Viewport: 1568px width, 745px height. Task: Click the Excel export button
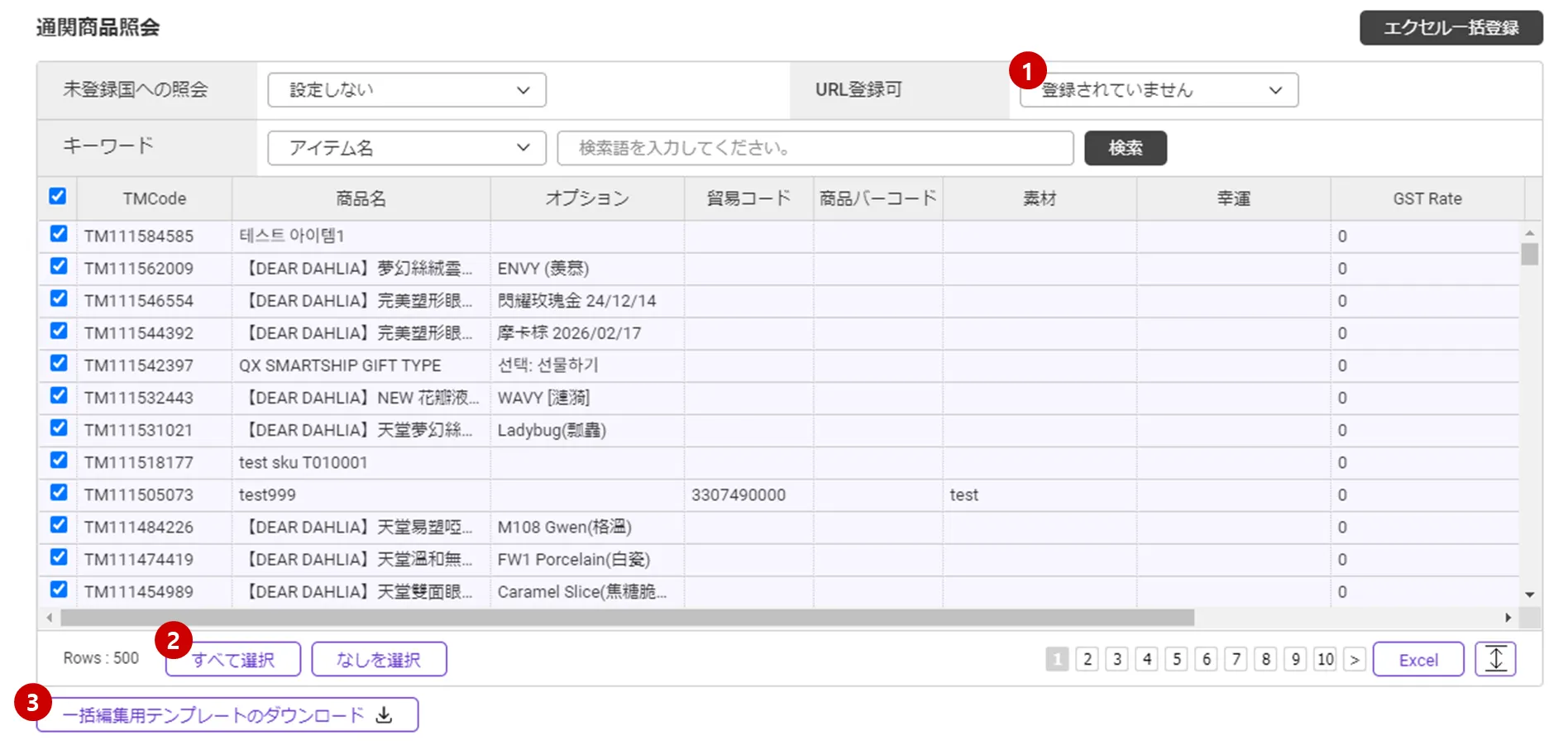[x=1418, y=659]
